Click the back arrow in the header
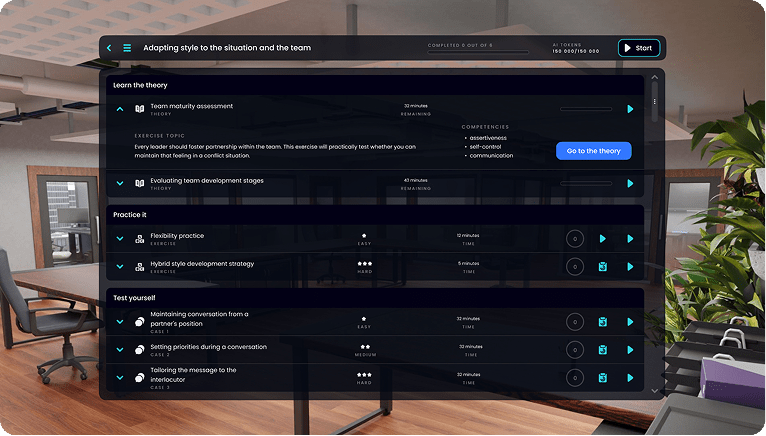 tap(109, 48)
